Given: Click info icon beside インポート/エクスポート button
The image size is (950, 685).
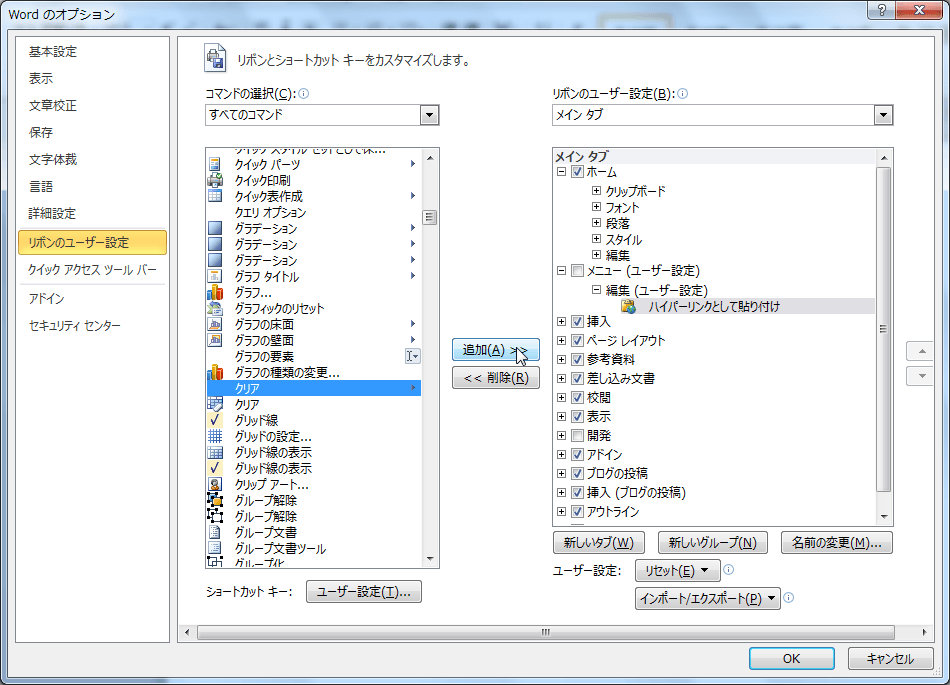Looking at the screenshot, I should point(788,598).
